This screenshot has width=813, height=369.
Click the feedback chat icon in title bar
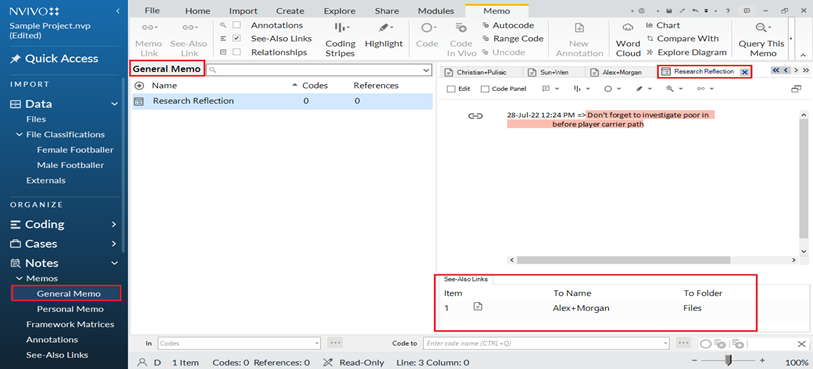point(747,10)
